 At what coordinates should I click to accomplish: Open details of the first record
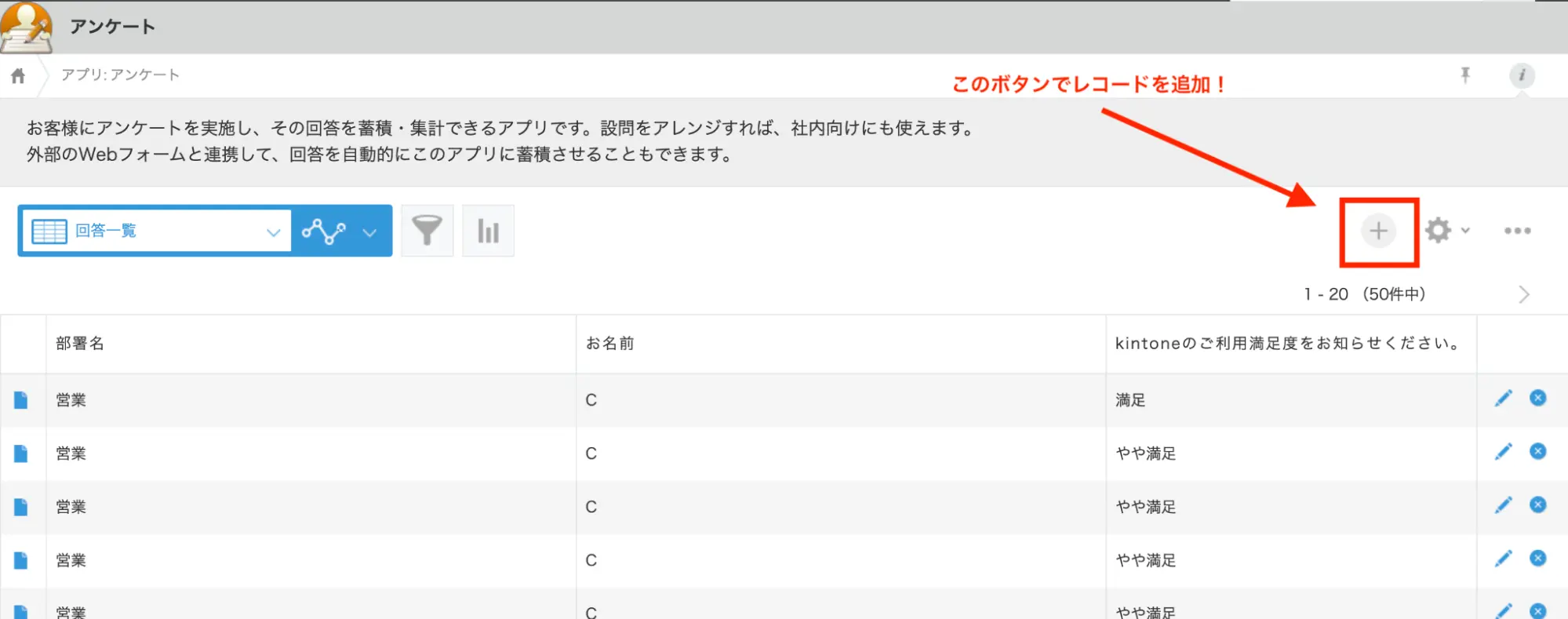(21, 400)
